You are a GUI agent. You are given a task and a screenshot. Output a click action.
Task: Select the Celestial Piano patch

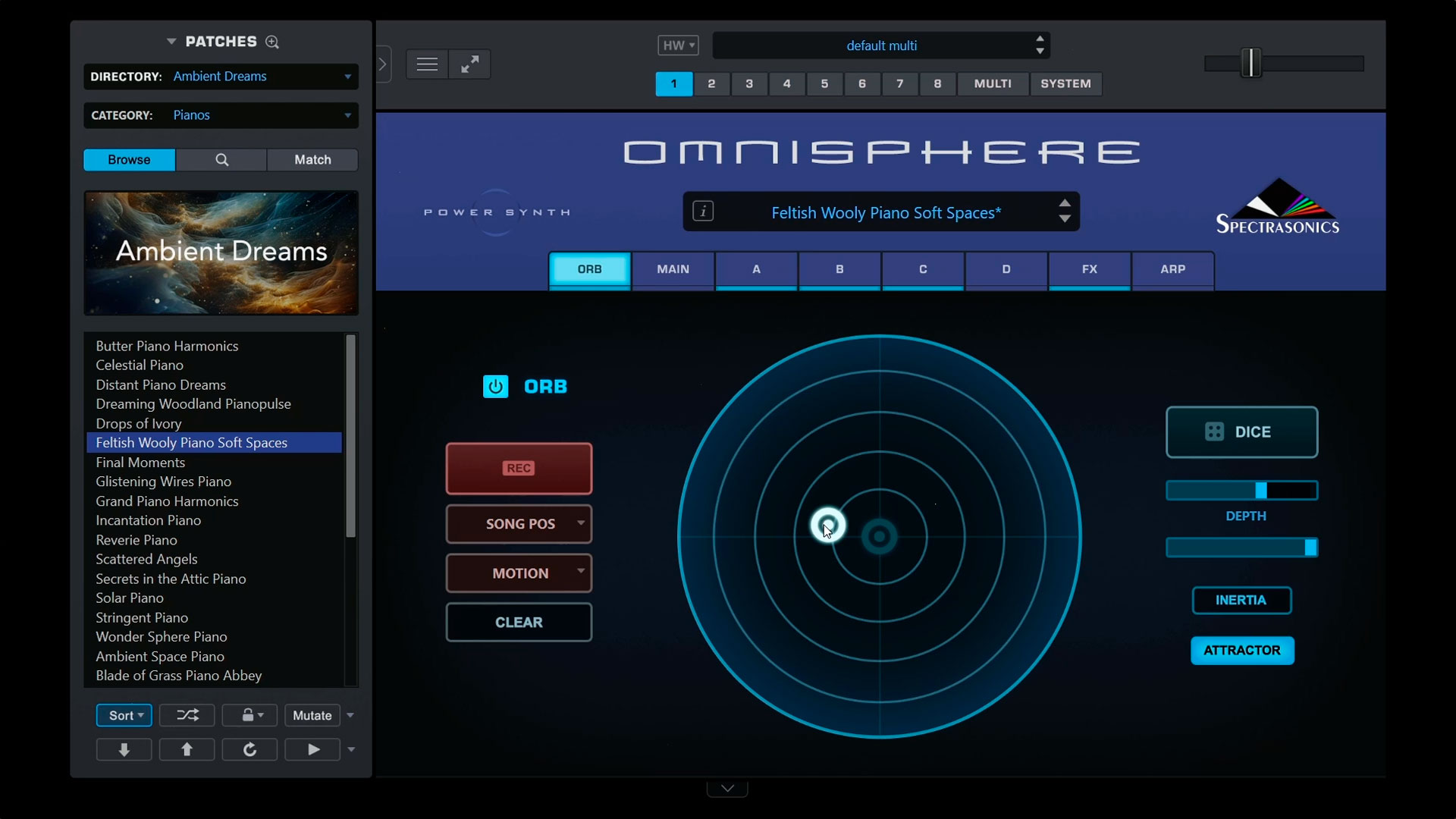click(140, 365)
